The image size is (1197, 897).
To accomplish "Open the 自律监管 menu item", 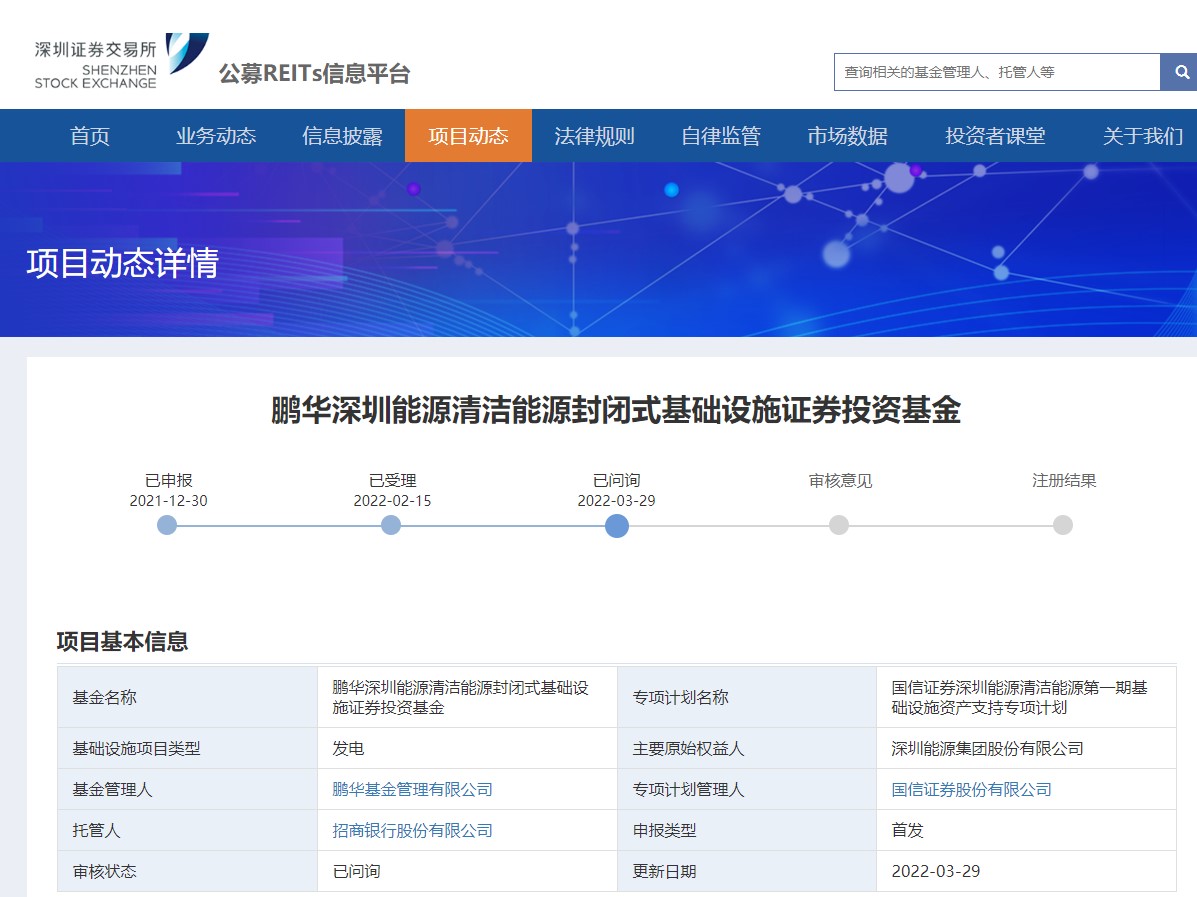I will (x=721, y=136).
